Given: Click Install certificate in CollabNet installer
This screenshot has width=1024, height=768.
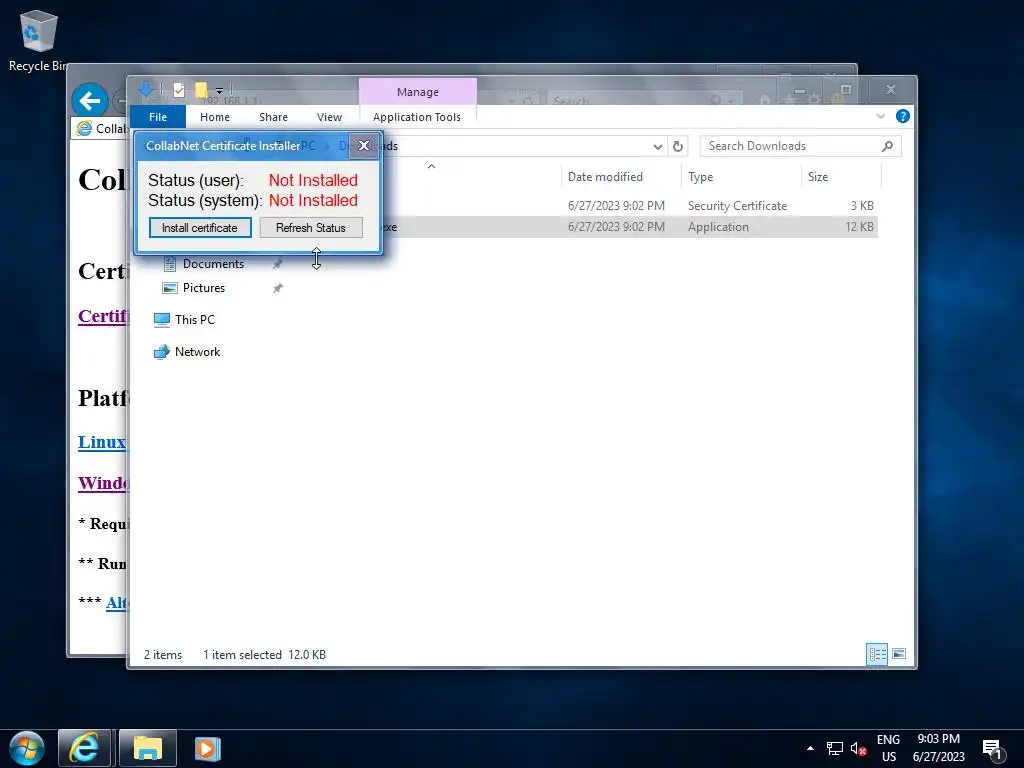Looking at the screenshot, I should point(200,228).
